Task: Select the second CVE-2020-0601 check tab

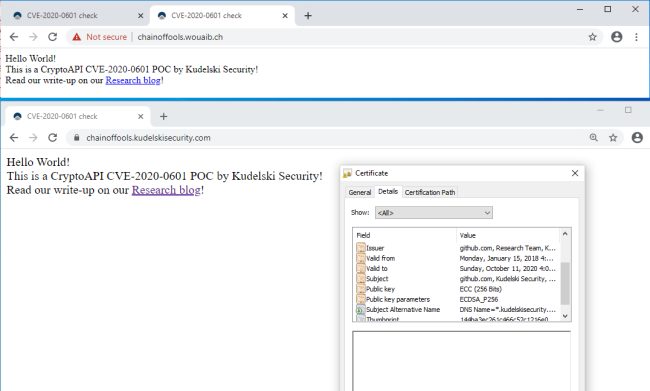Action: point(222,16)
